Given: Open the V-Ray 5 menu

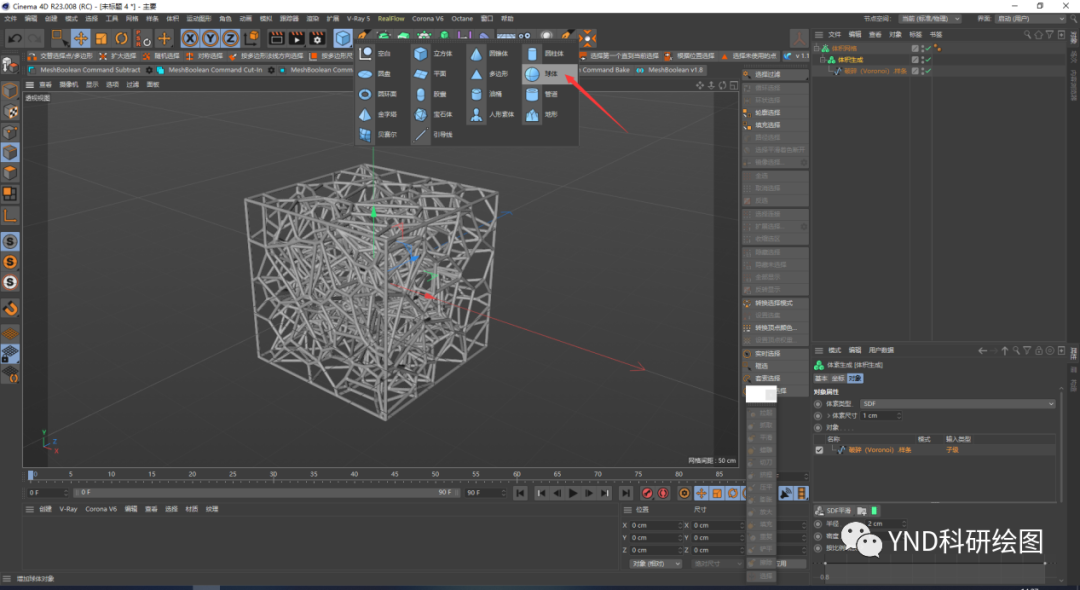Looking at the screenshot, I should click(x=358, y=19).
